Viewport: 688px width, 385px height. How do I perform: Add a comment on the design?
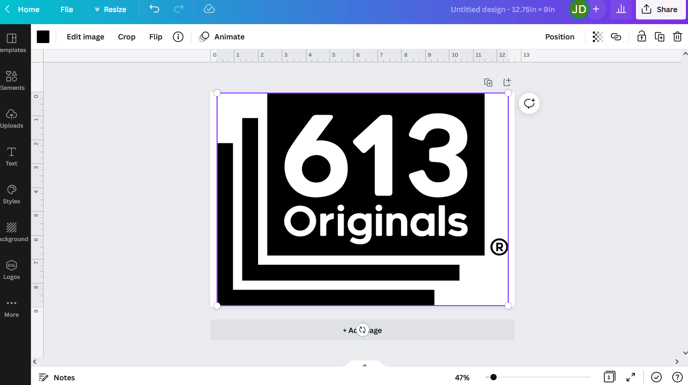click(529, 104)
